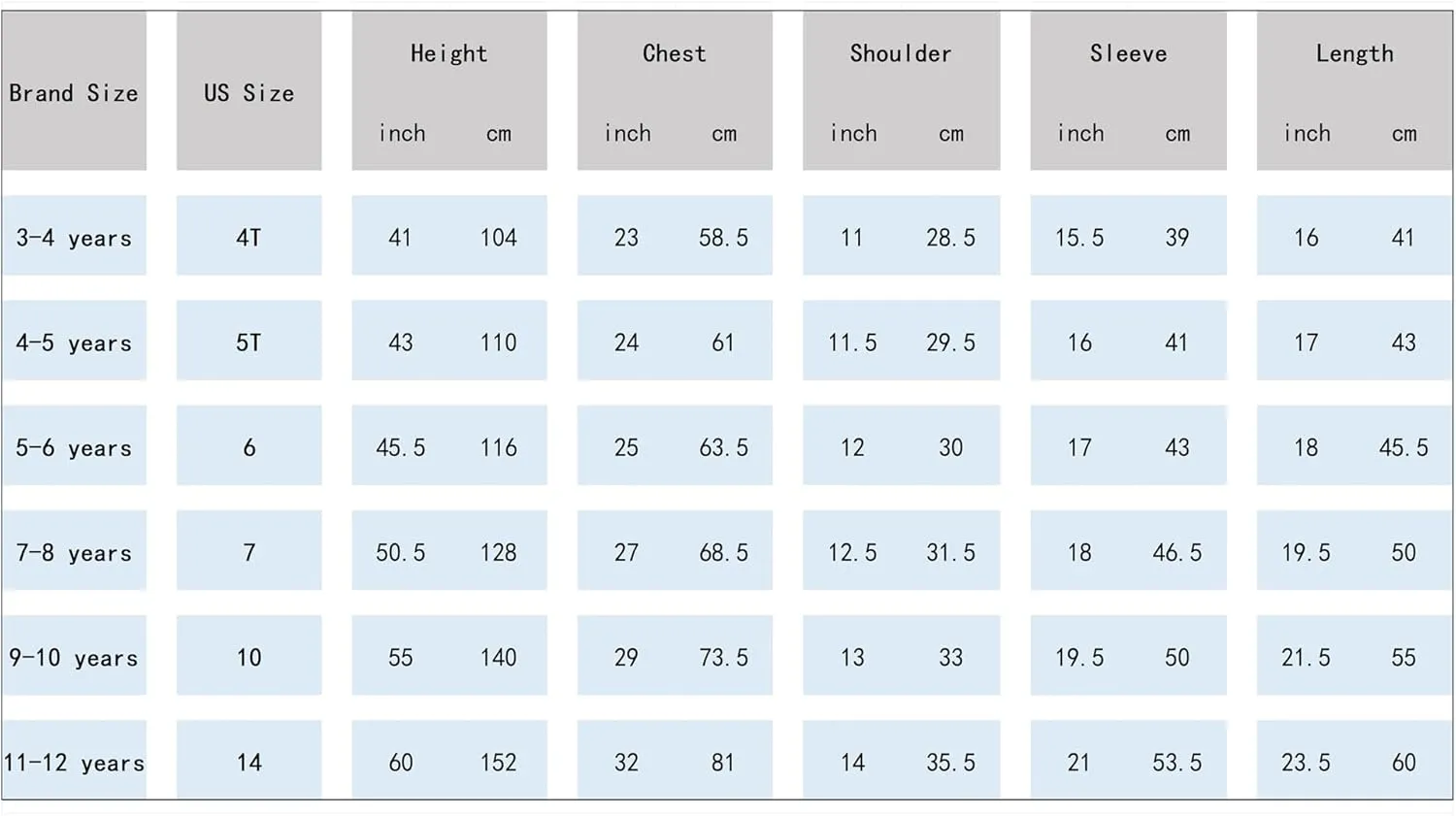This screenshot has height=816, width=1456.
Task: Select the Length column header
Action: [x=1355, y=53]
